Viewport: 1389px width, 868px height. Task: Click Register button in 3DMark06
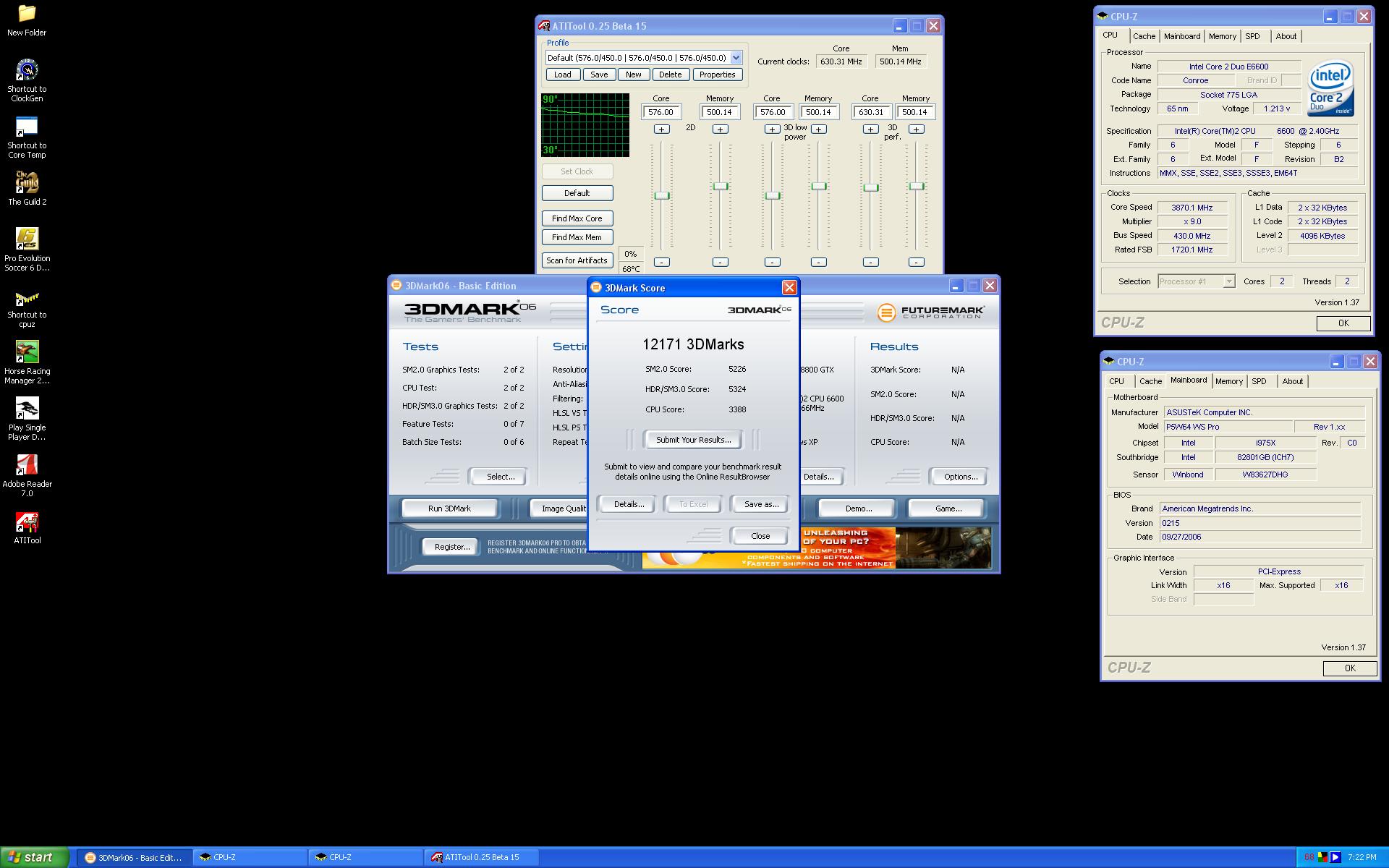point(451,547)
